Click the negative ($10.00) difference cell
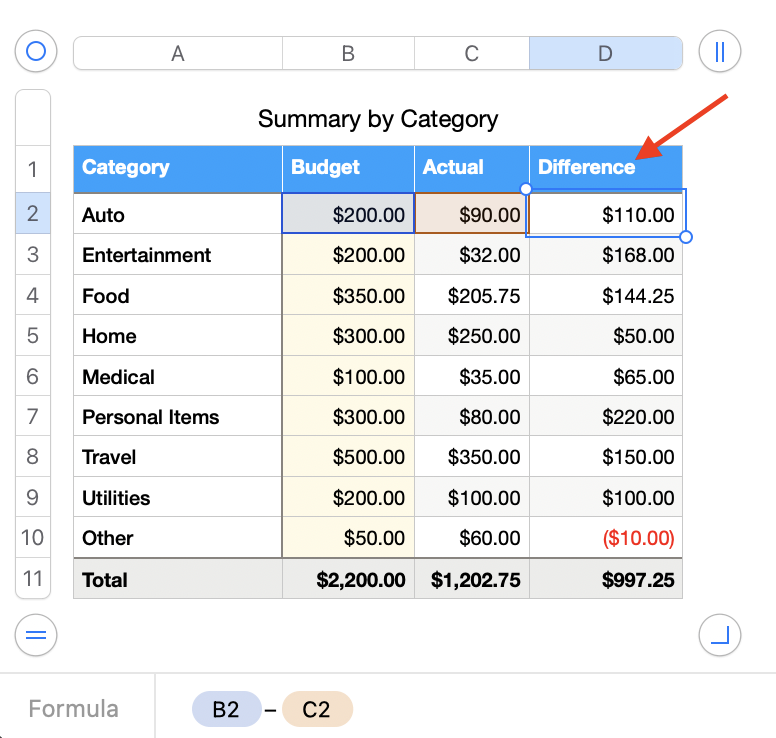The width and height of the screenshot is (776, 738). (x=606, y=538)
